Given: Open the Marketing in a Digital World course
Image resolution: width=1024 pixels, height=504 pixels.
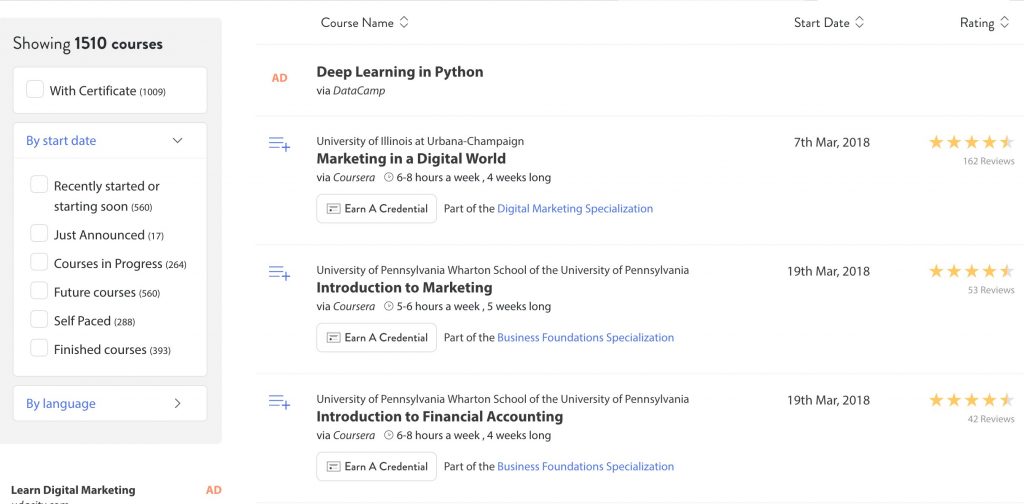Looking at the screenshot, I should (x=411, y=159).
